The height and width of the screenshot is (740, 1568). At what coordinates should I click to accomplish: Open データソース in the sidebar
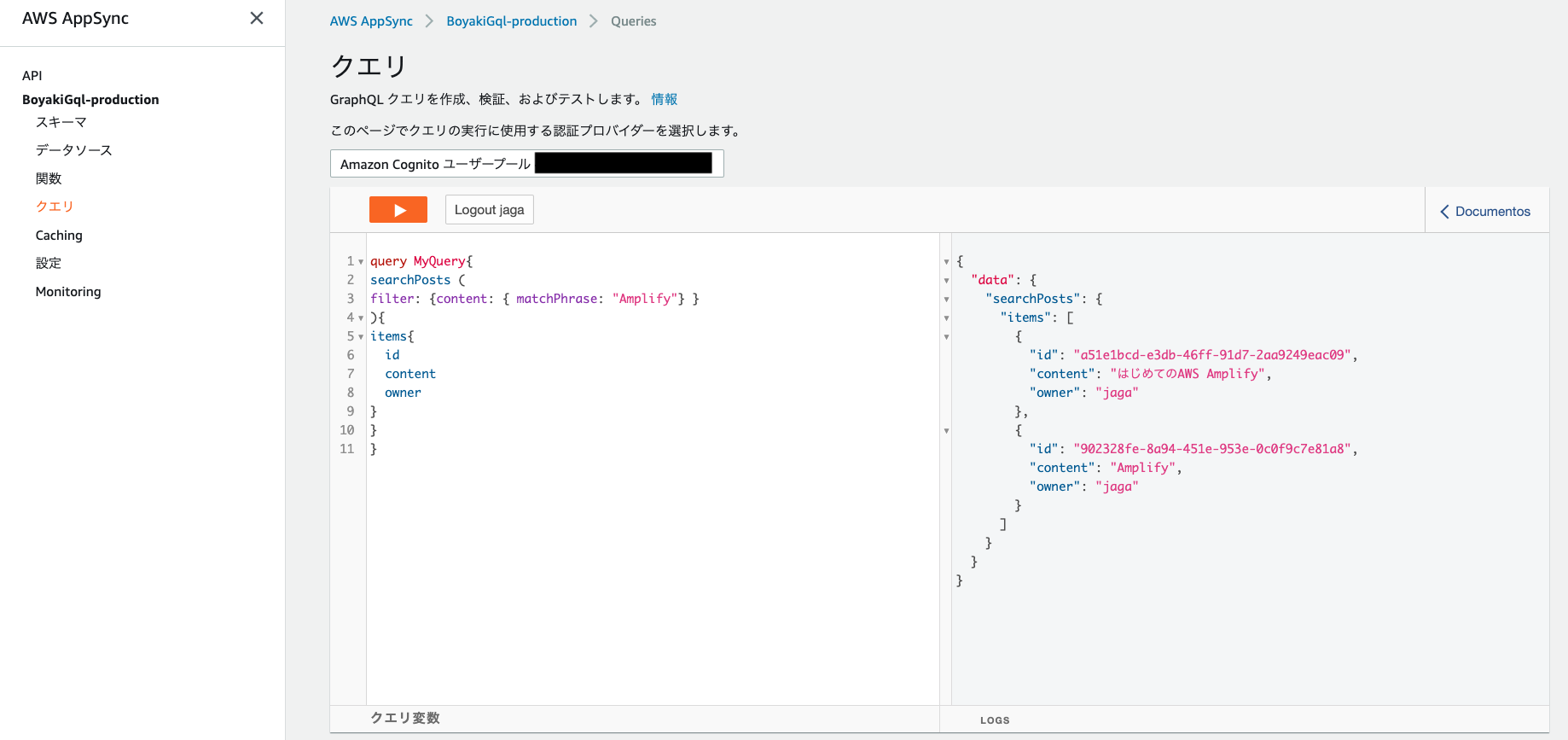(x=74, y=150)
